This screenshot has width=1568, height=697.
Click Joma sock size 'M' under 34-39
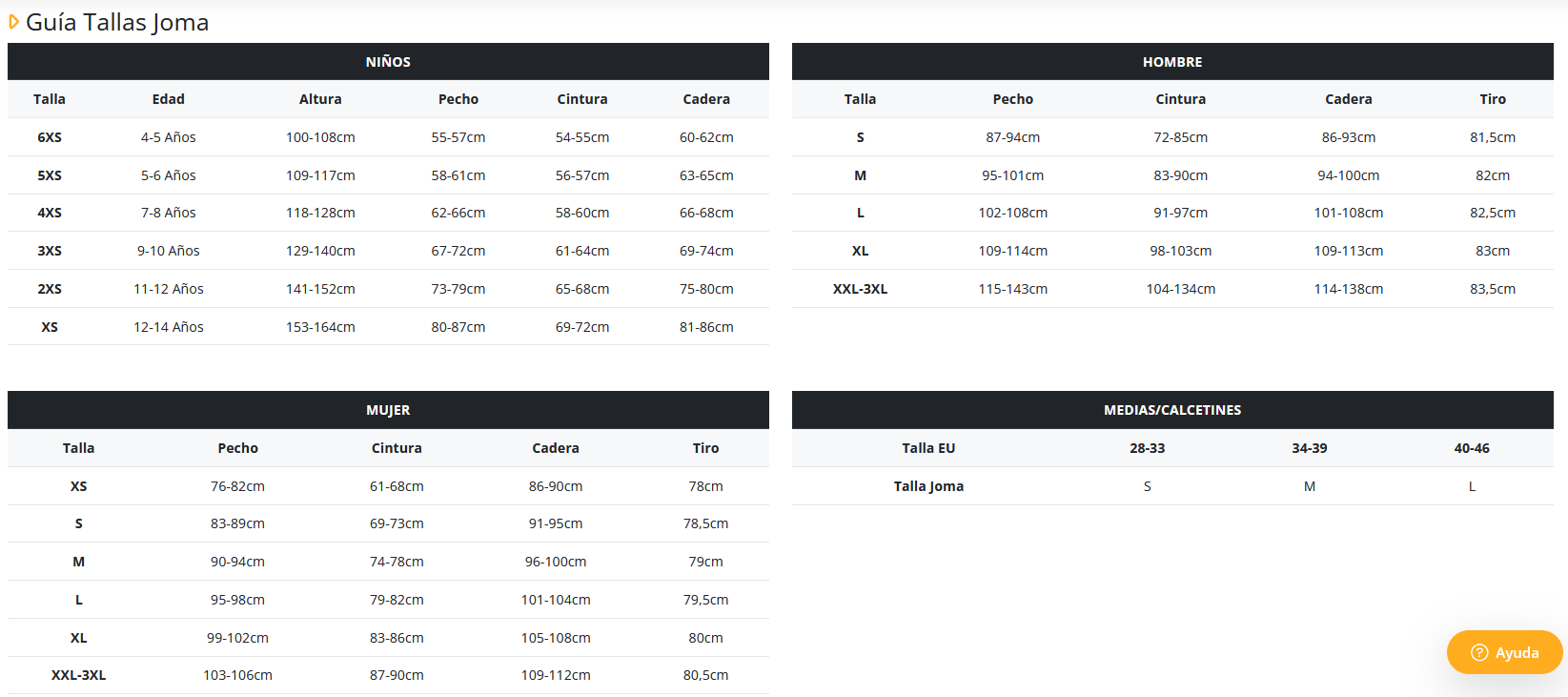1310,486
